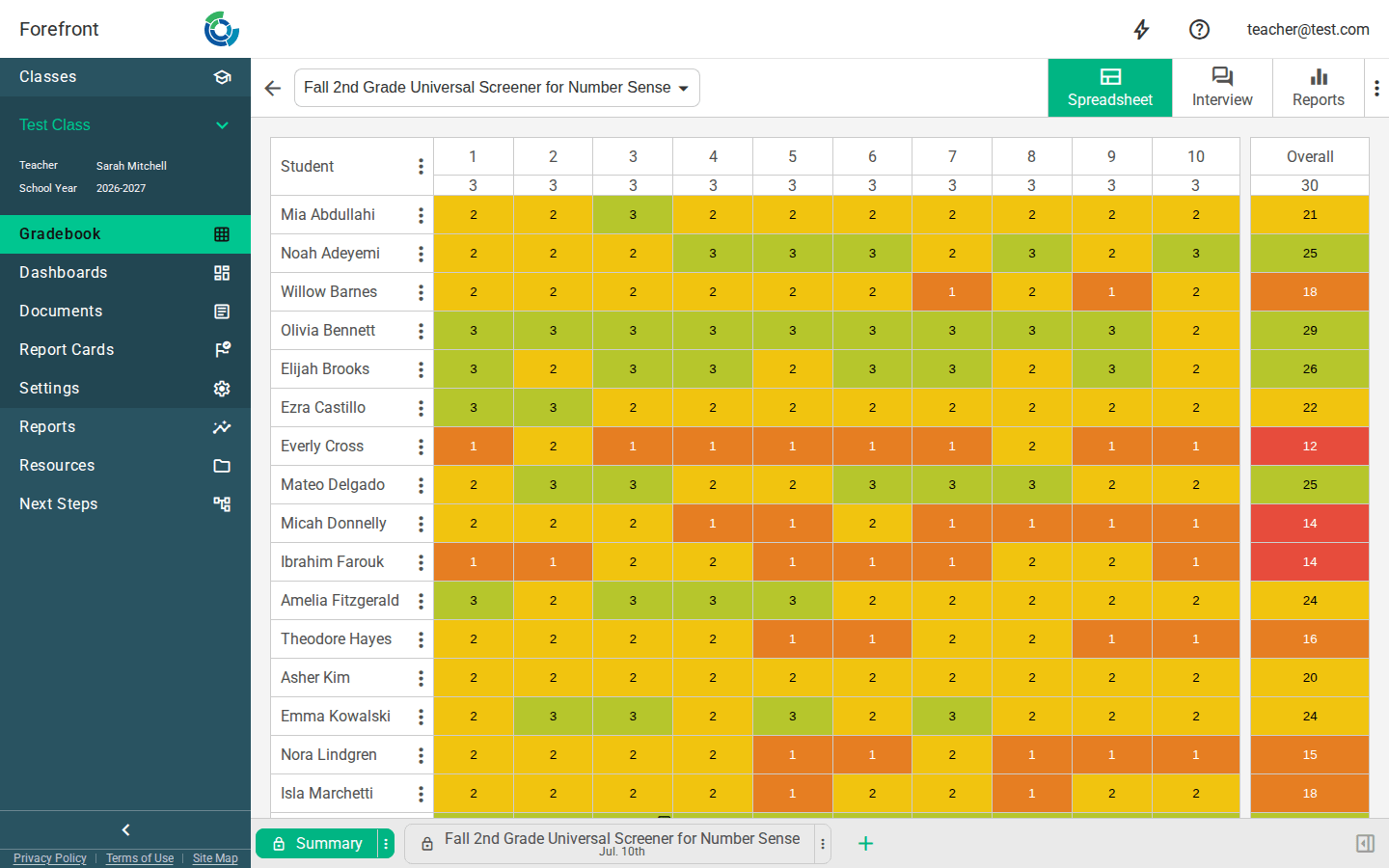Open the Terms of Use link
Screen dimensions: 1389x868
[x=140, y=858]
